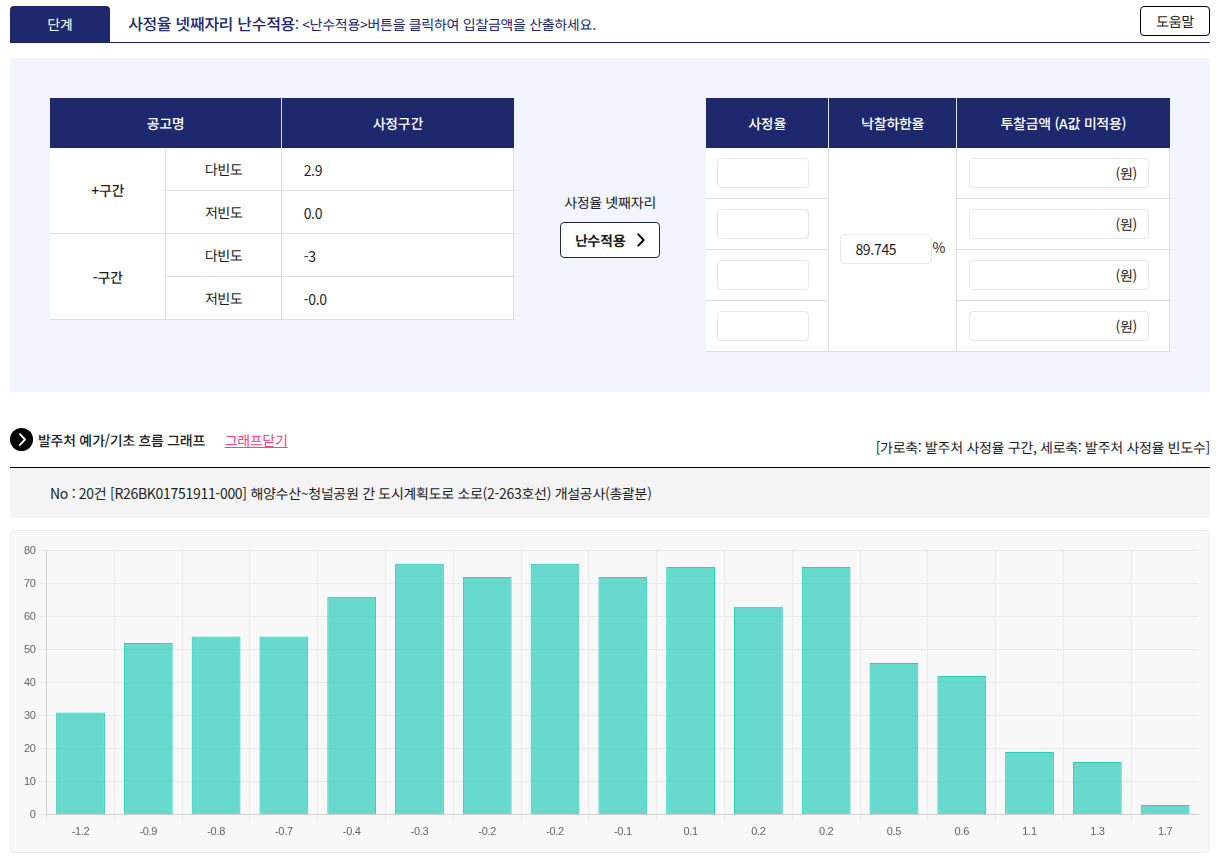Click the chart bar labeled -0.4
This screenshot has height=860, width=1220.
pyautogui.click(x=352, y=705)
